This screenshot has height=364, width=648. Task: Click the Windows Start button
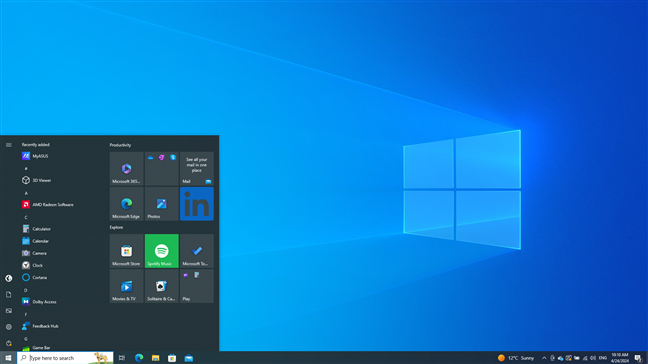click(x=8, y=358)
